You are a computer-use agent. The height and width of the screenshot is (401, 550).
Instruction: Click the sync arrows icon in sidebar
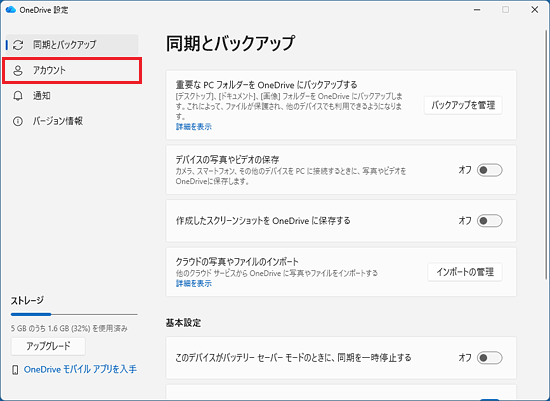[x=18, y=45]
